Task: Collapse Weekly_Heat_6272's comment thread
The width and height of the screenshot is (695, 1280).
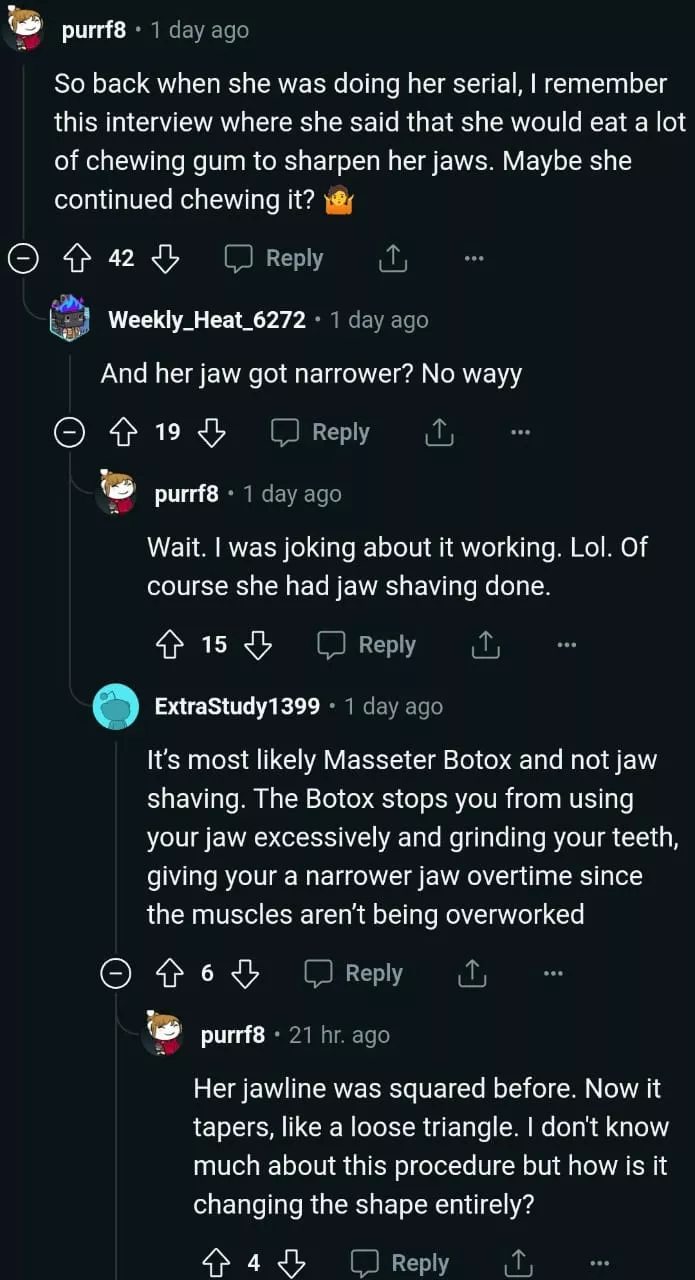Action: 69,432
